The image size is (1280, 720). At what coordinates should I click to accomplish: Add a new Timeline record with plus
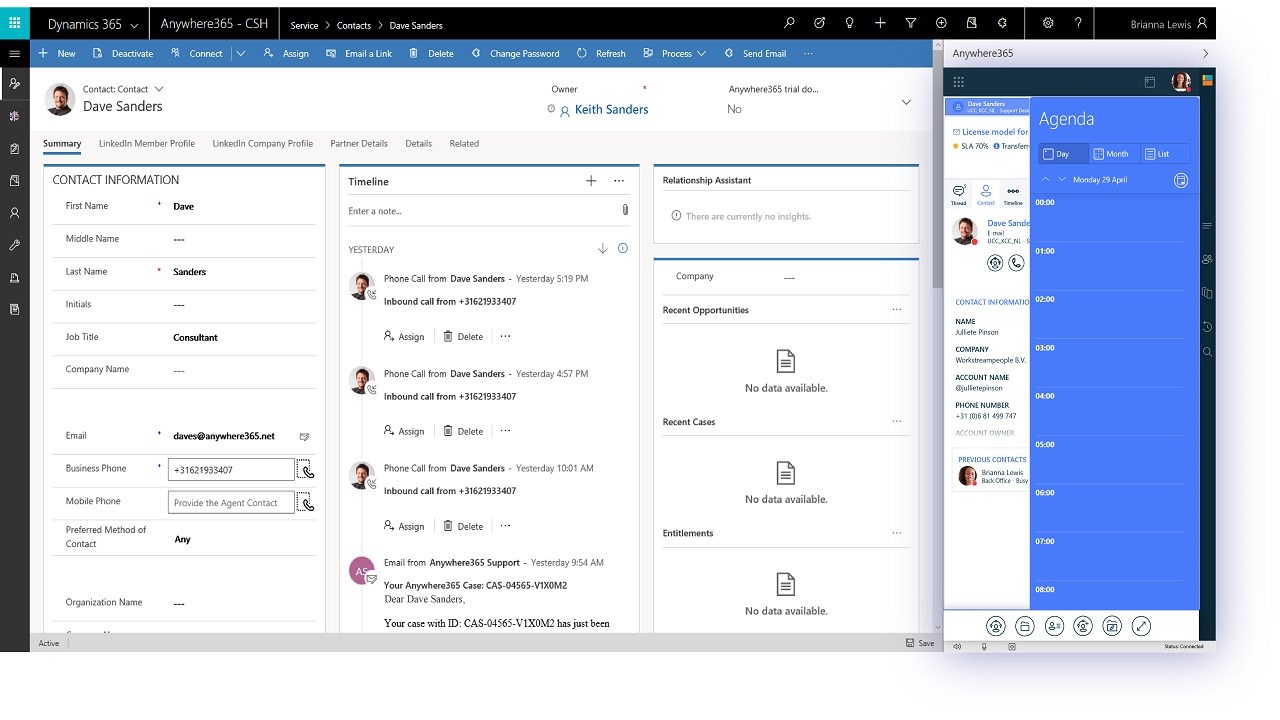pos(591,181)
